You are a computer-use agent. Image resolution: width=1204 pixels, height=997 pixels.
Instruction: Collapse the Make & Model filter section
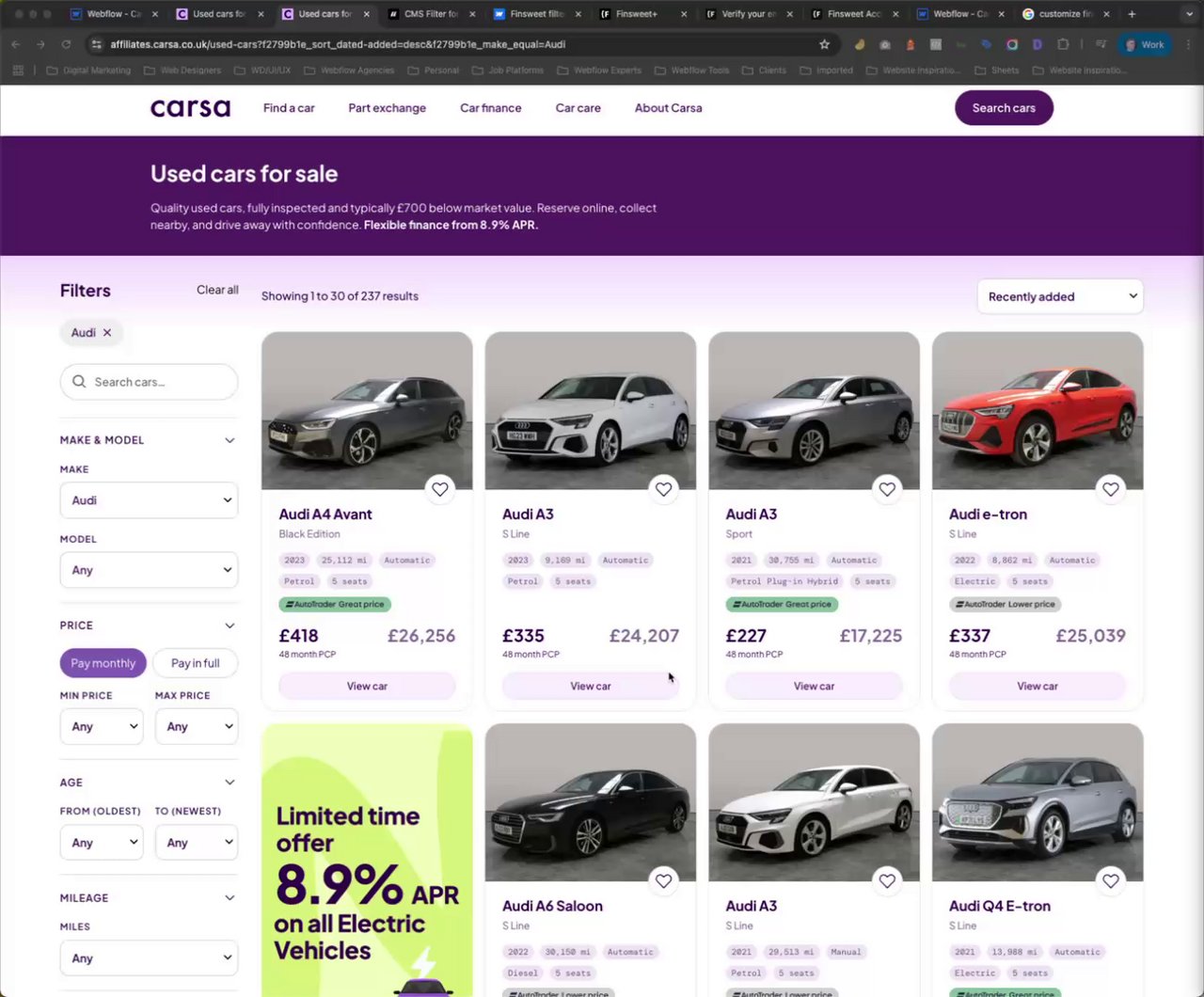[x=230, y=440]
